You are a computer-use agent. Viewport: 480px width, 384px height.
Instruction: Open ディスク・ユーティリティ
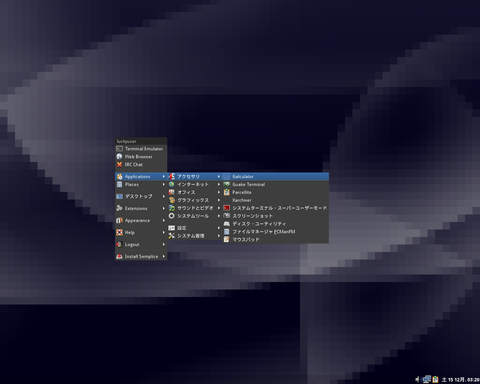point(276,224)
